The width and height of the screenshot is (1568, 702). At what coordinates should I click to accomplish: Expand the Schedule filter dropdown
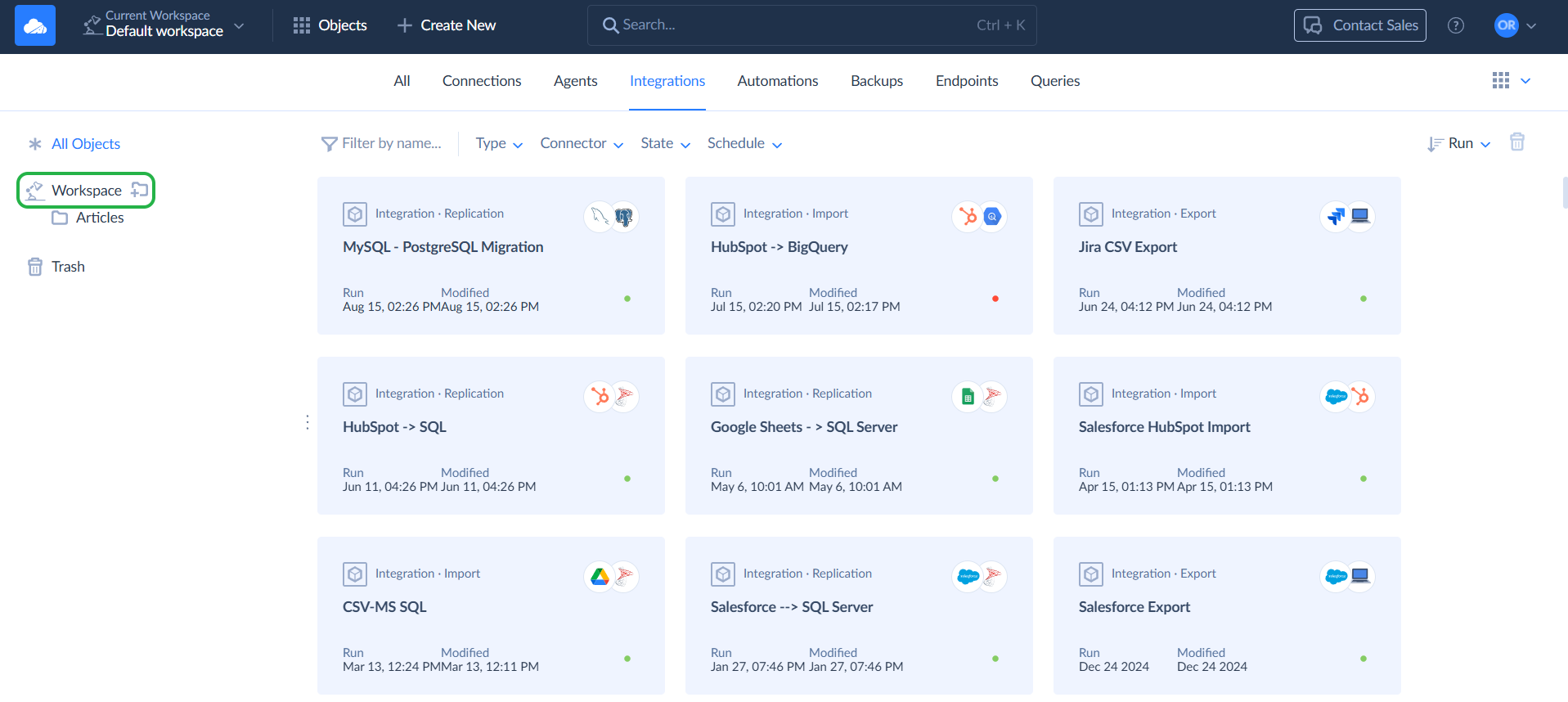pos(744,144)
